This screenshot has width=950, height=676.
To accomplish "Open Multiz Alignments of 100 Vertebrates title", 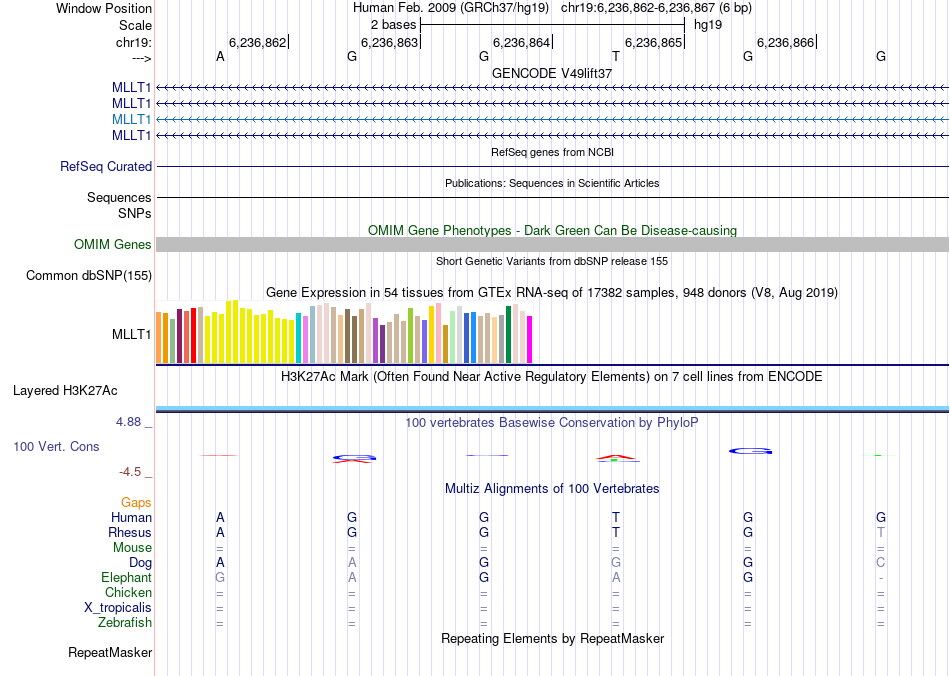I will point(552,489).
